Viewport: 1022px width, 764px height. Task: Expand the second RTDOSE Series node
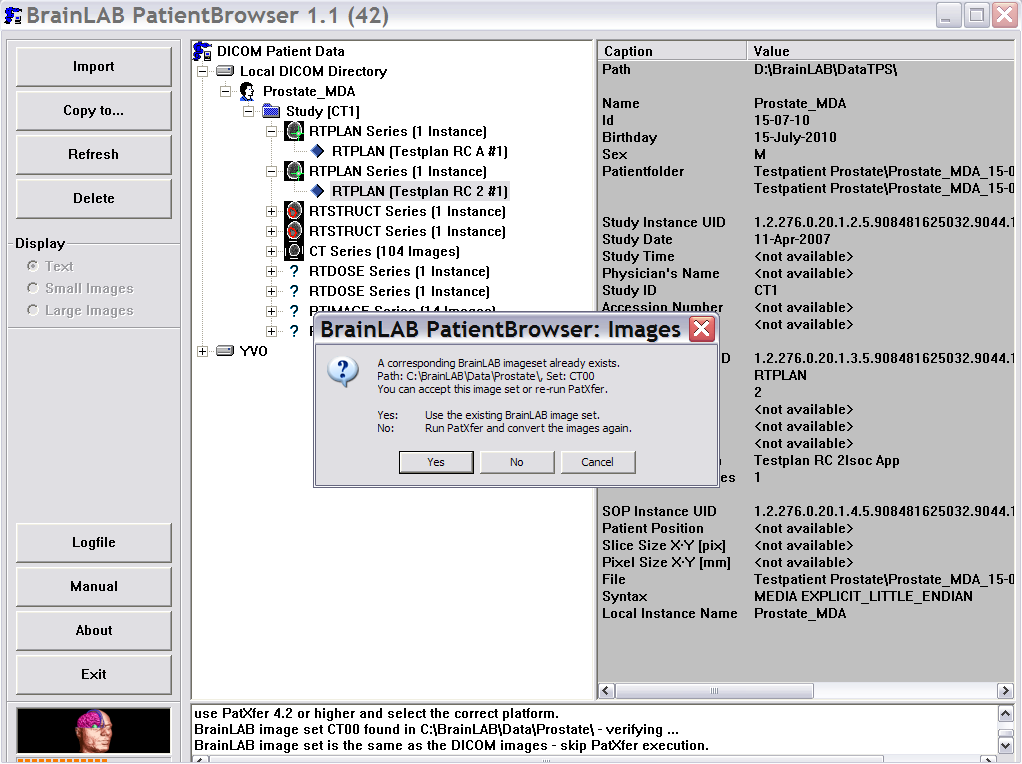(271, 291)
